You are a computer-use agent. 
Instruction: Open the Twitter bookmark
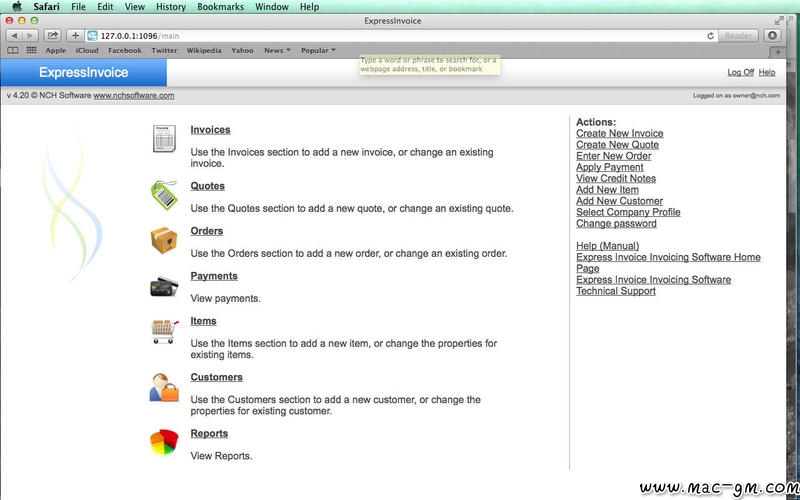pos(164,51)
